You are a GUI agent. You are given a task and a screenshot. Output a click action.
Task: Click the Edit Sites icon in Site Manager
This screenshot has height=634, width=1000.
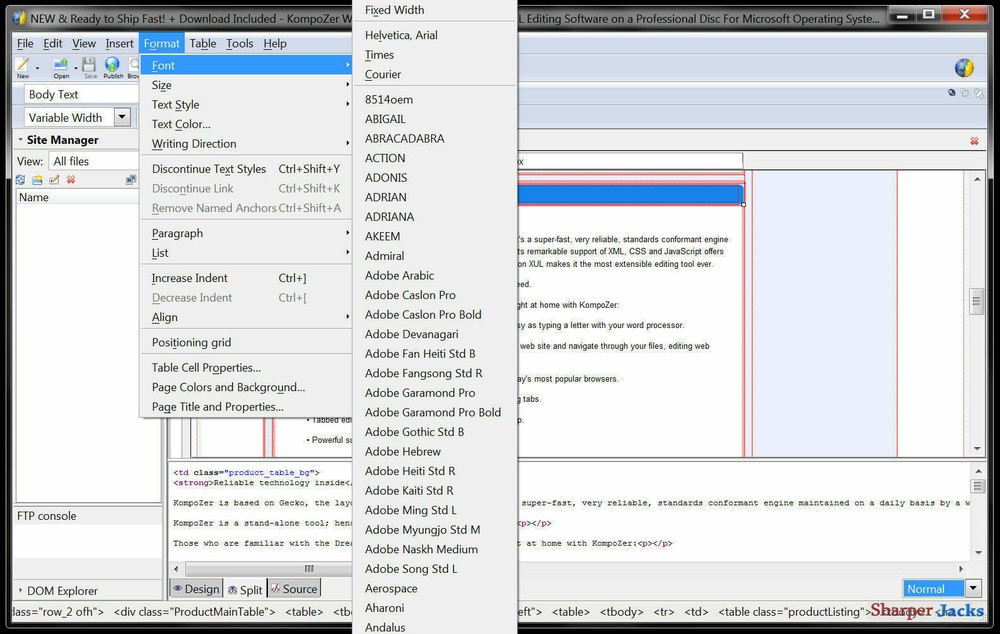tap(55, 180)
